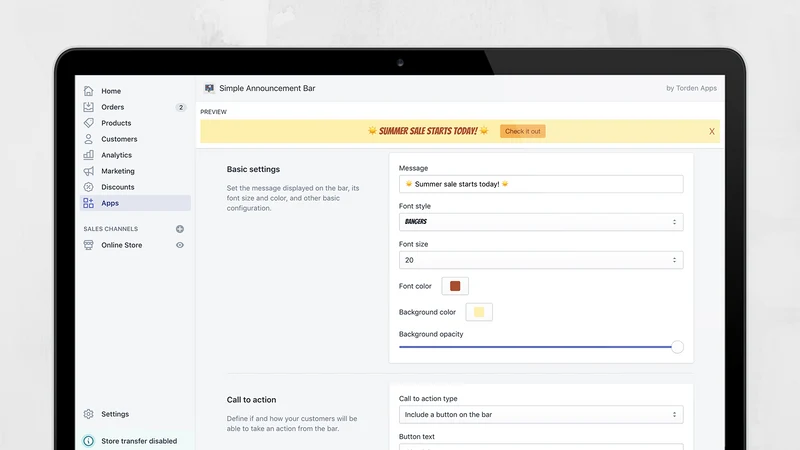
Task: Click the Online Store storefront icon
Action: pyautogui.click(x=88, y=245)
